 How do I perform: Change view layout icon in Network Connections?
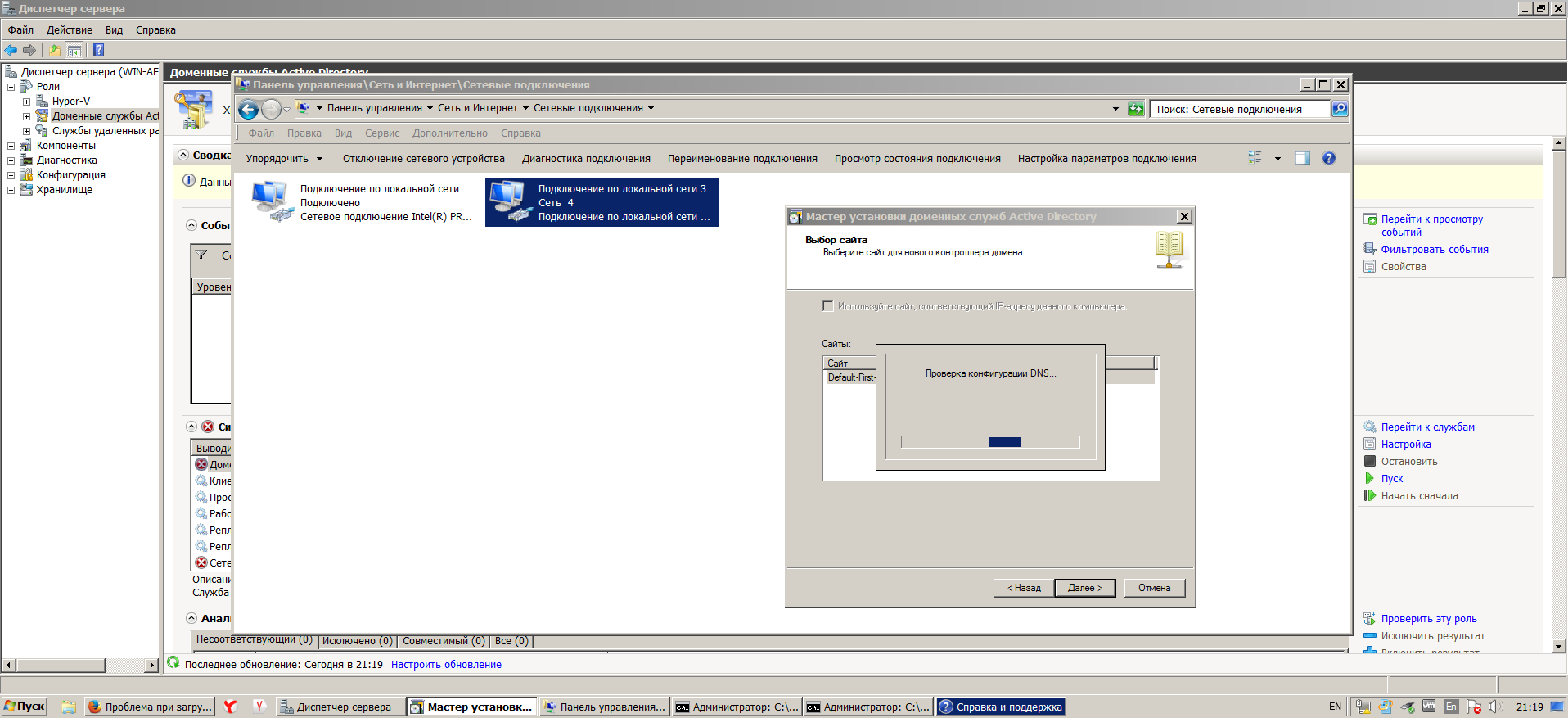pyautogui.click(x=1255, y=158)
